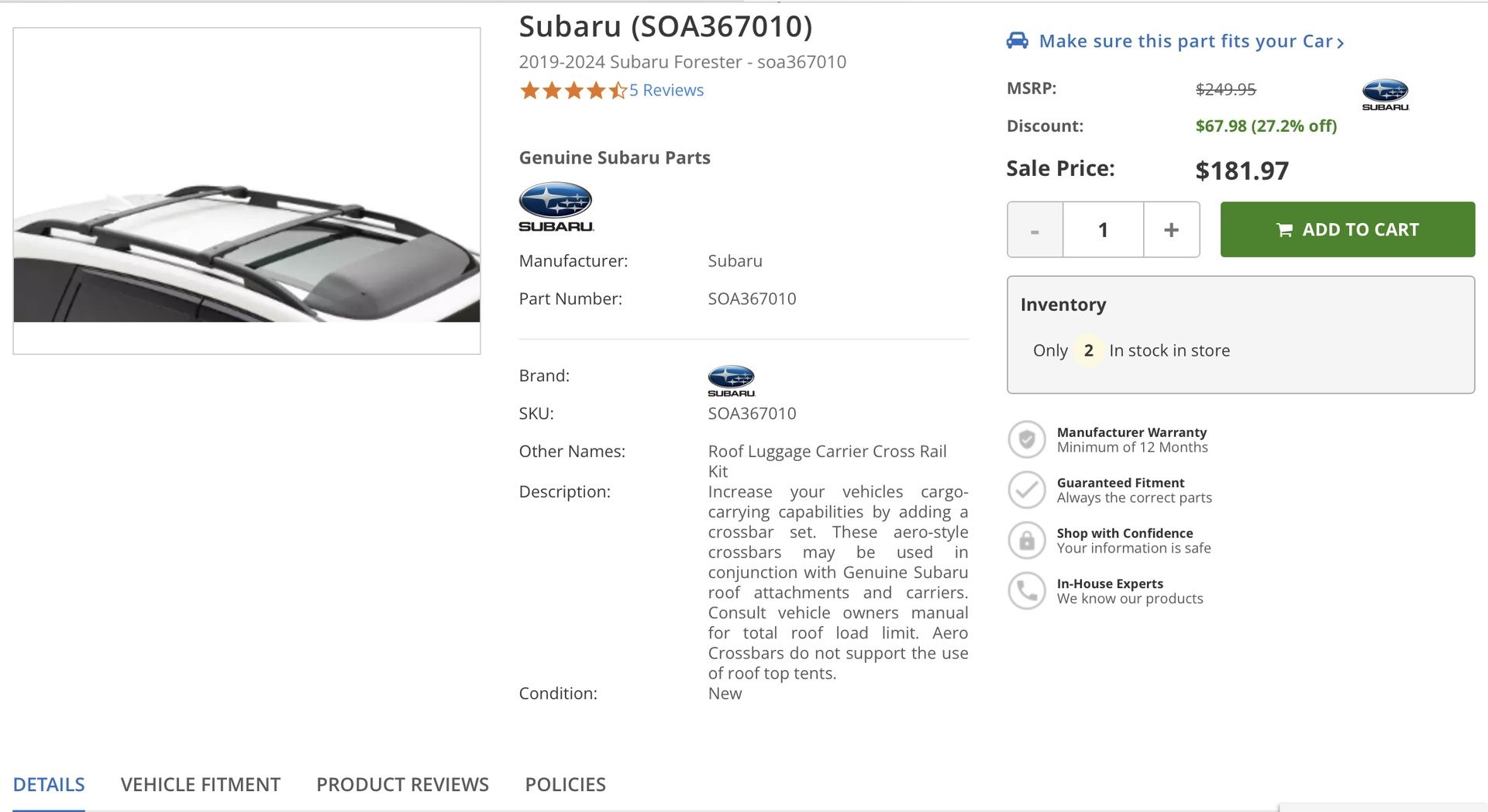The image size is (1488, 812).
Task: Click 'We know our products' text
Action: pyautogui.click(x=1130, y=598)
